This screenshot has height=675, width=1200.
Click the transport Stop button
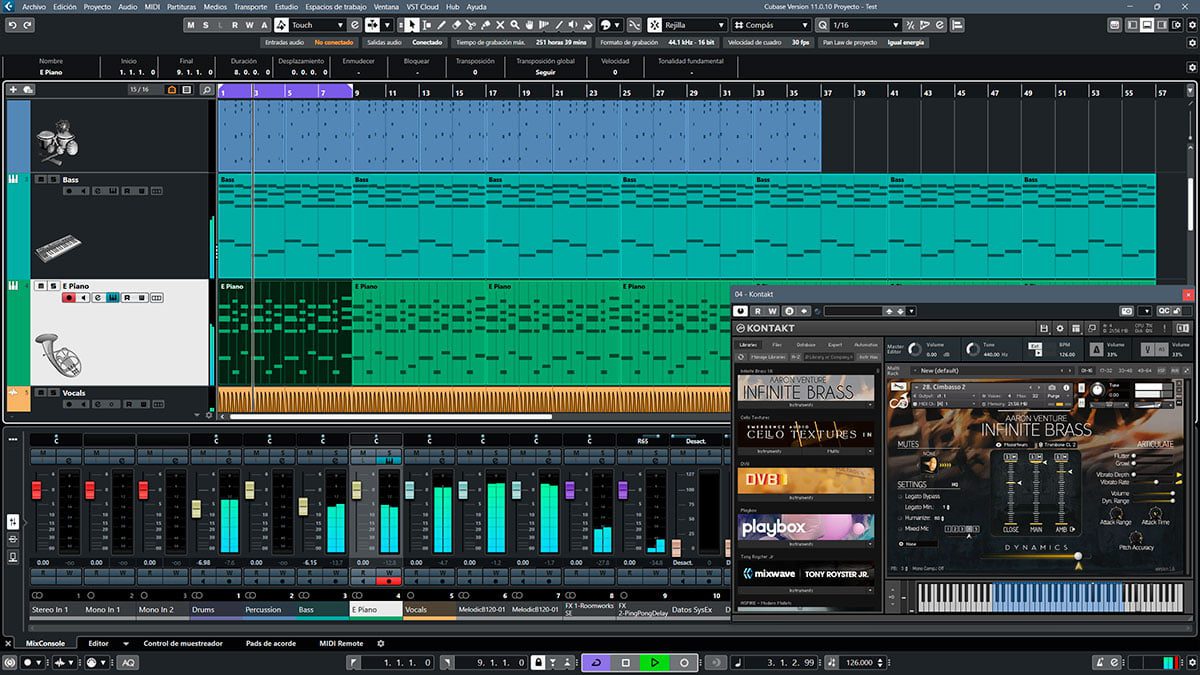tap(625, 662)
